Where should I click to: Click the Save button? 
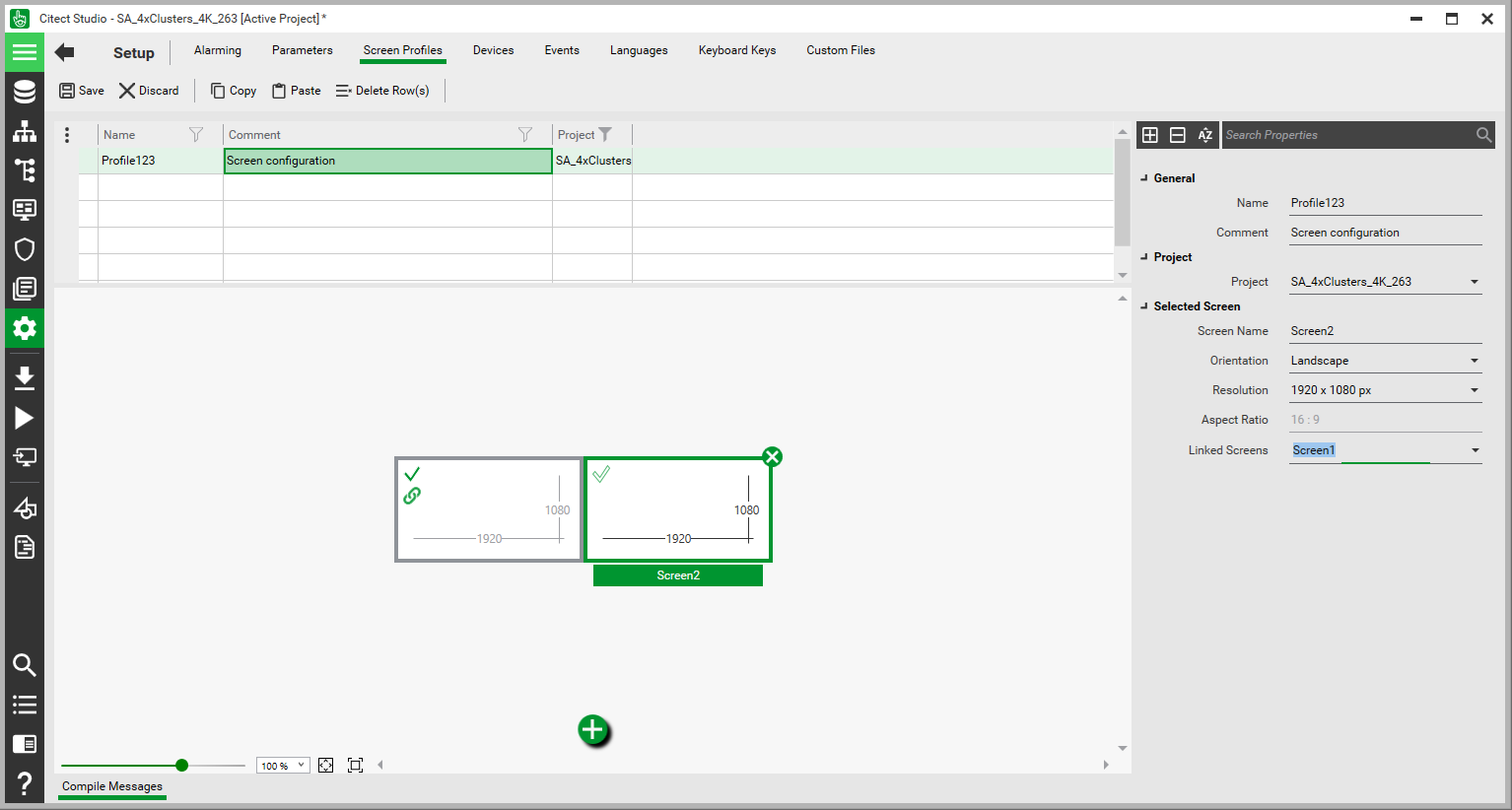pos(82,91)
